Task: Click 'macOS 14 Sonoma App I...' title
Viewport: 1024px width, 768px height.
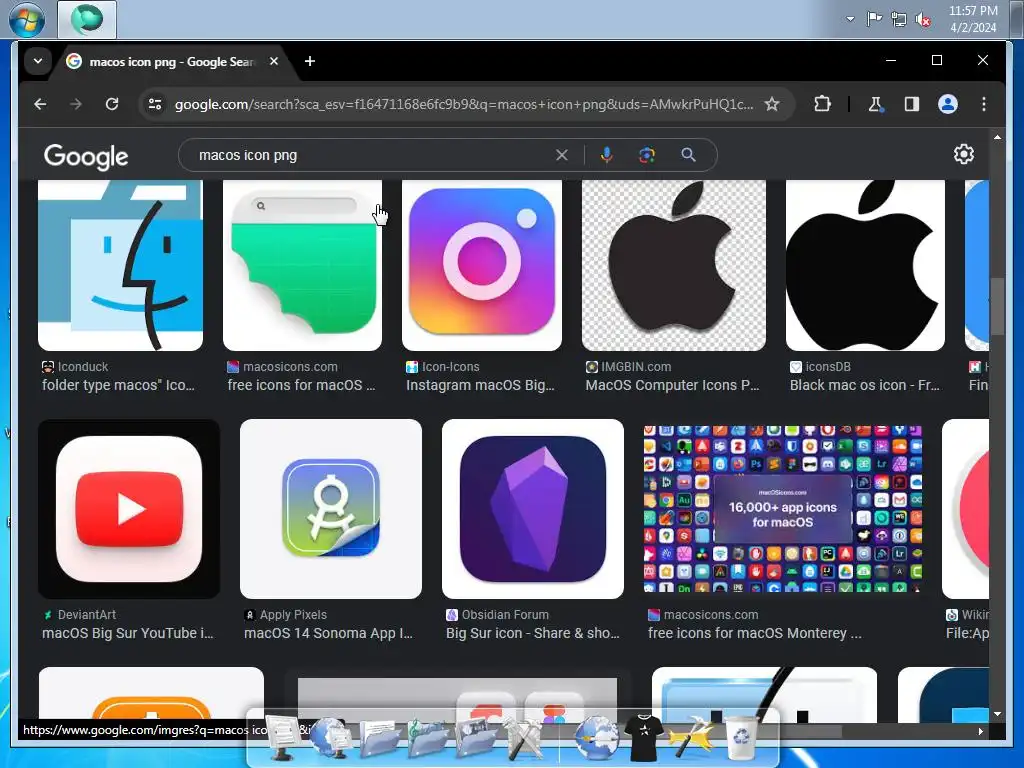Action: (328, 633)
